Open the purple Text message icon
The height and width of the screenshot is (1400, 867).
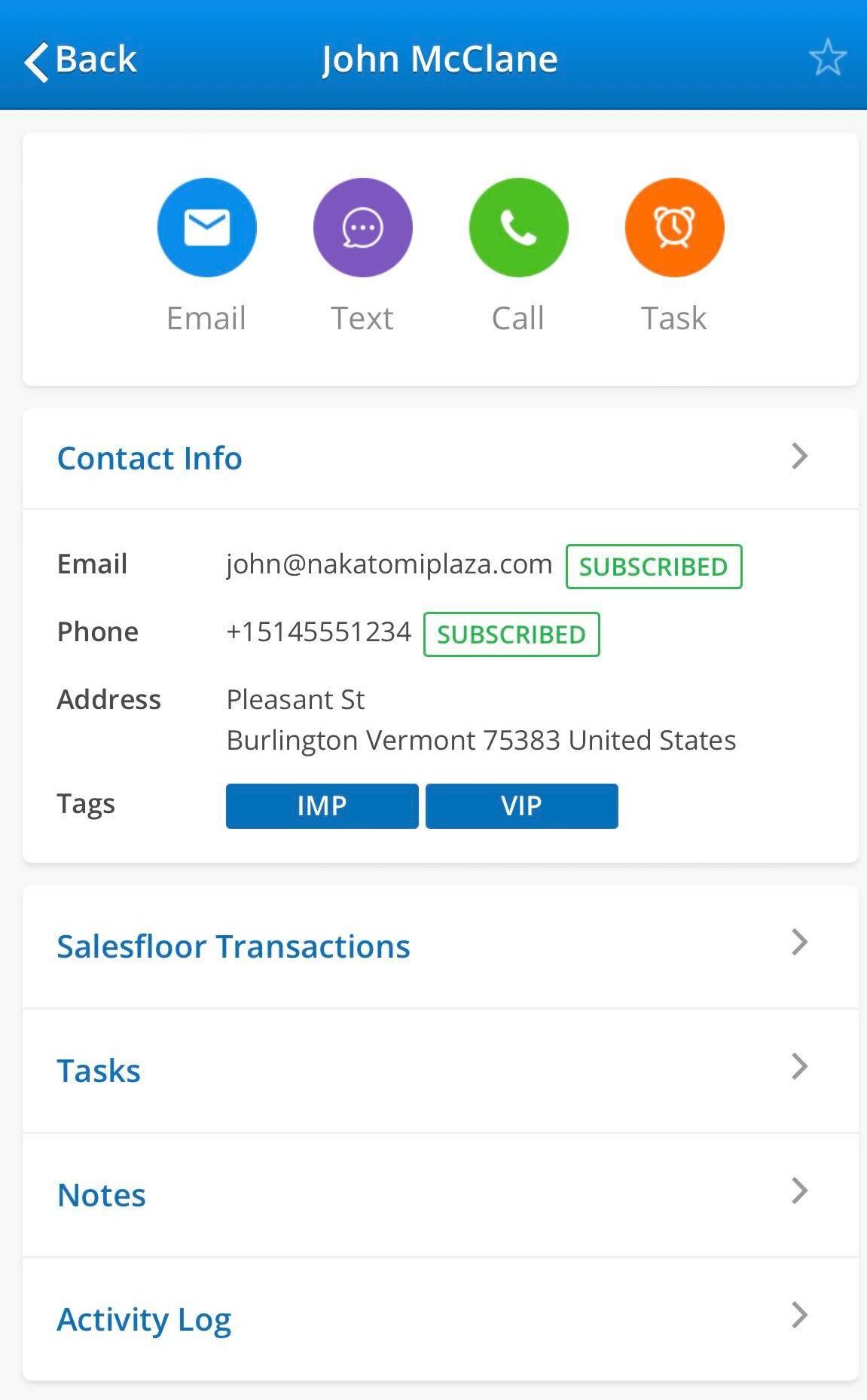[362, 227]
